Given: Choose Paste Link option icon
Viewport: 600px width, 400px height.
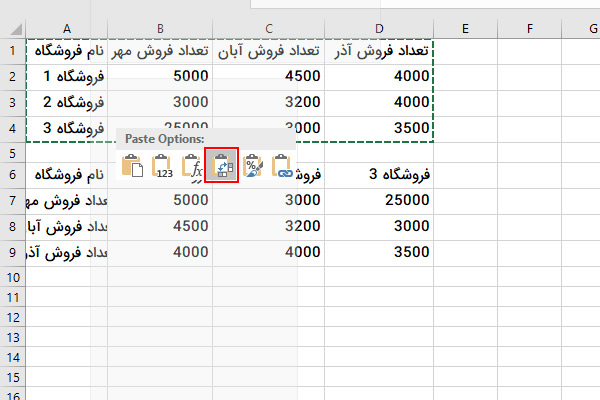Looking at the screenshot, I should (x=282, y=165).
